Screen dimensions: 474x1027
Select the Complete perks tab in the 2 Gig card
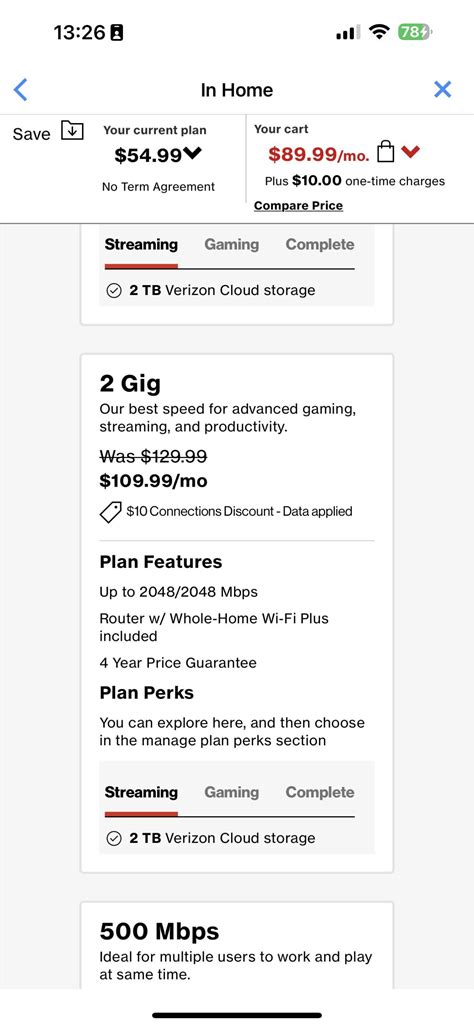[x=320, y=793]
